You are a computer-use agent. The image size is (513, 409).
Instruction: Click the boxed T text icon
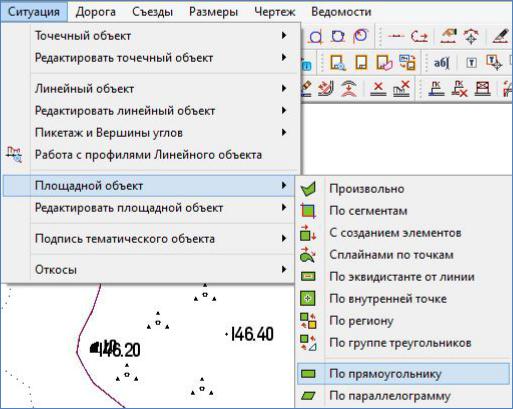tap(471, 63)
